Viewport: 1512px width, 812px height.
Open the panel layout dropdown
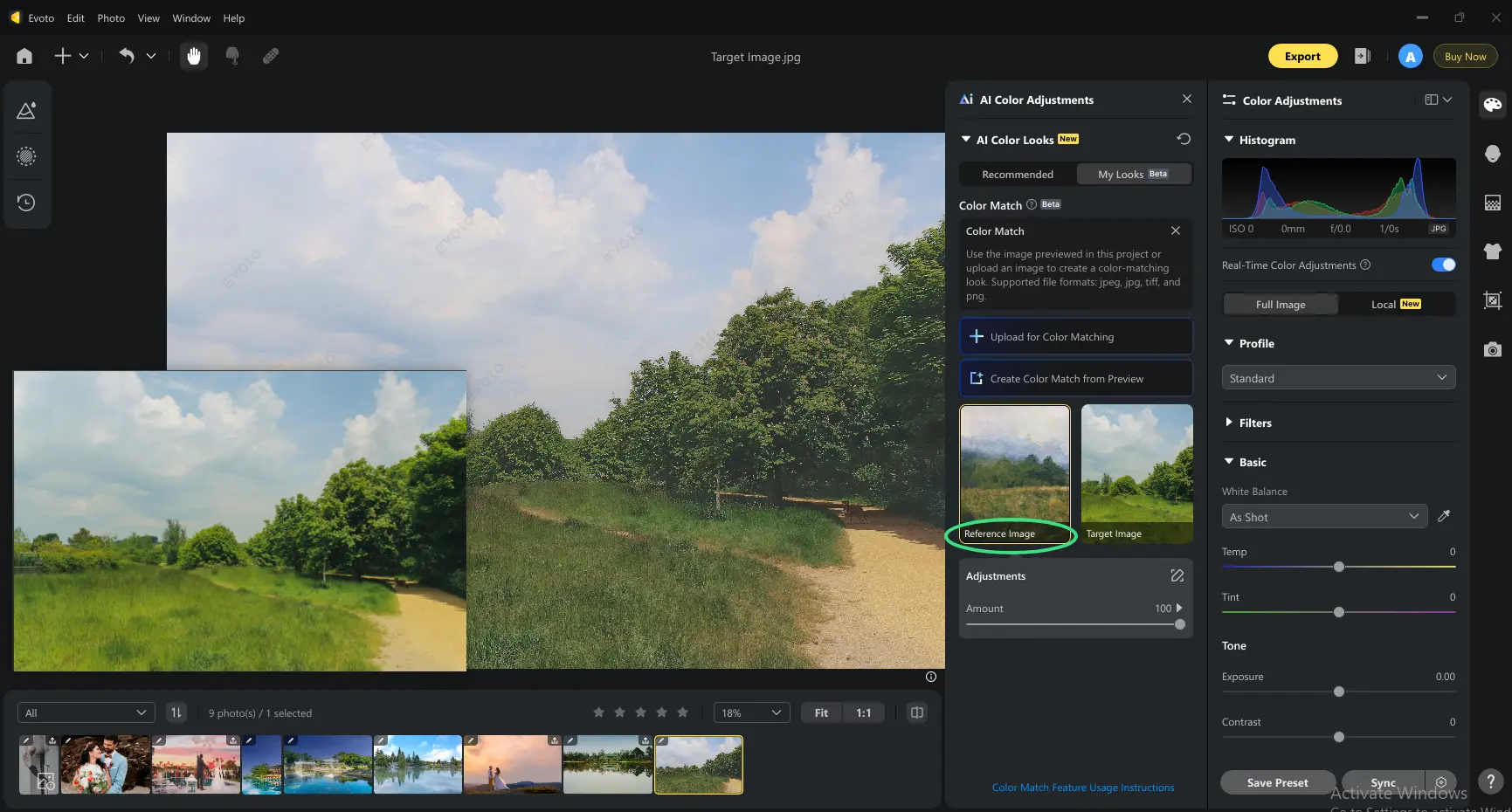pos(1438,100)
